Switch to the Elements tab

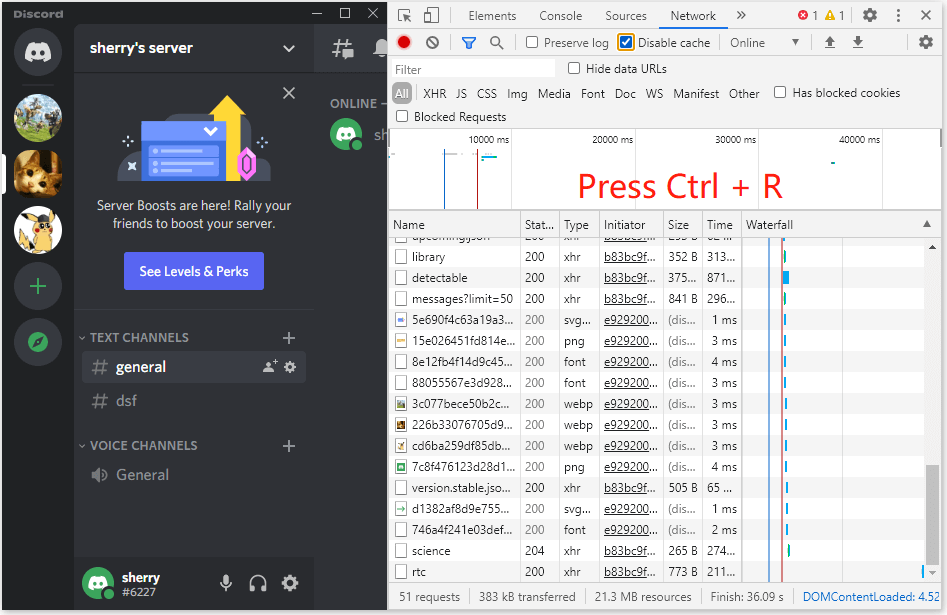(492, 16)
